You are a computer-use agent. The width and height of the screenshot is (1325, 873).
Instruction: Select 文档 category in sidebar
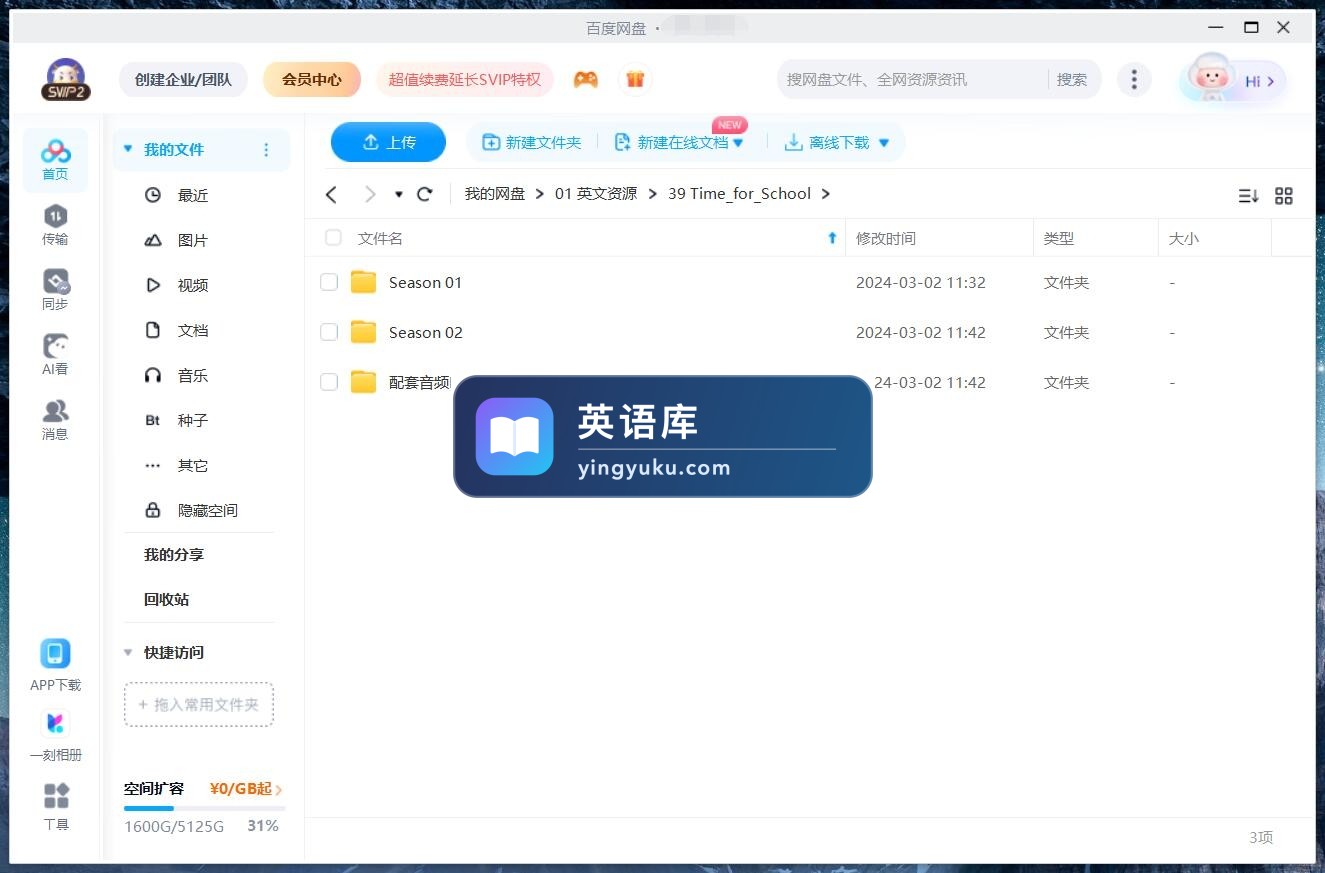pyautogui.click(x=193, y=330)
